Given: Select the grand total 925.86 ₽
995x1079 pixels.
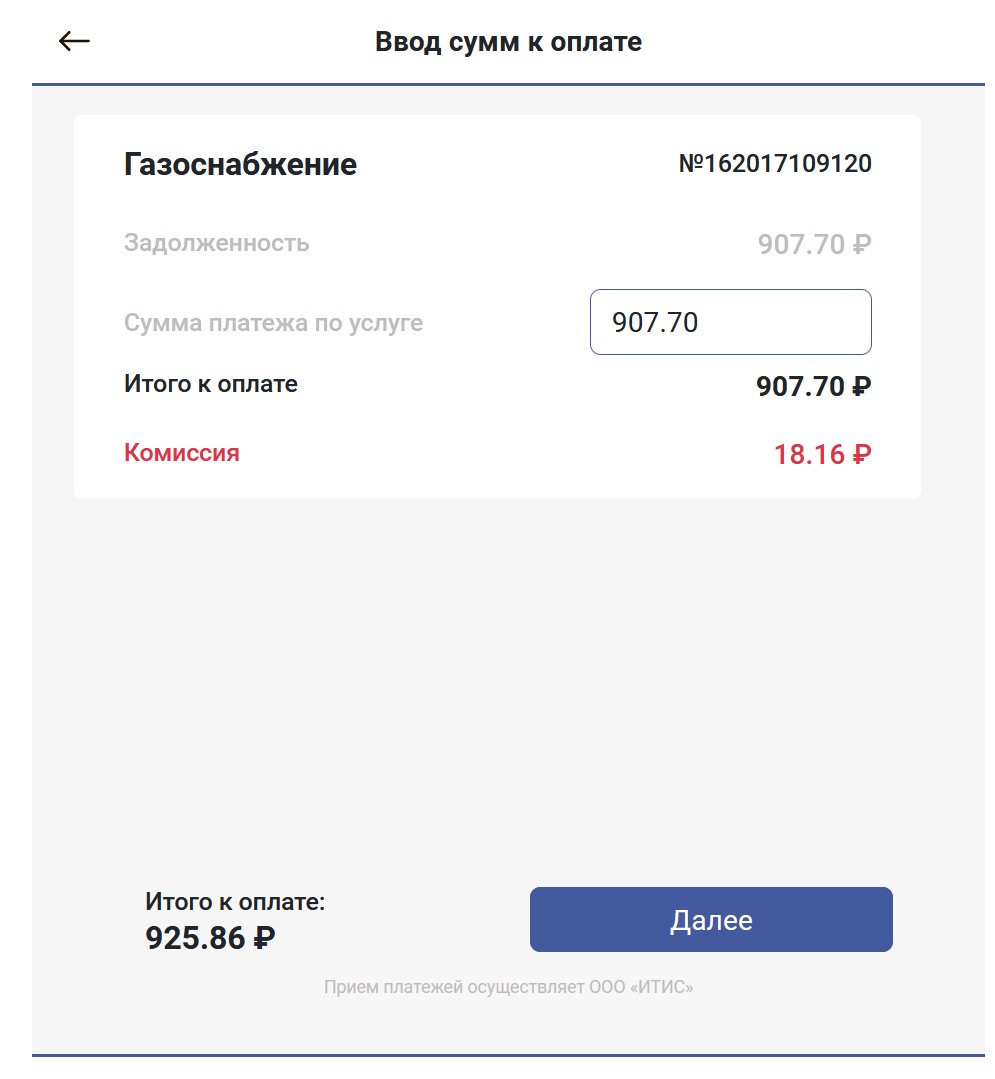Looking at the screenshot, I should (x=210, y=938).
